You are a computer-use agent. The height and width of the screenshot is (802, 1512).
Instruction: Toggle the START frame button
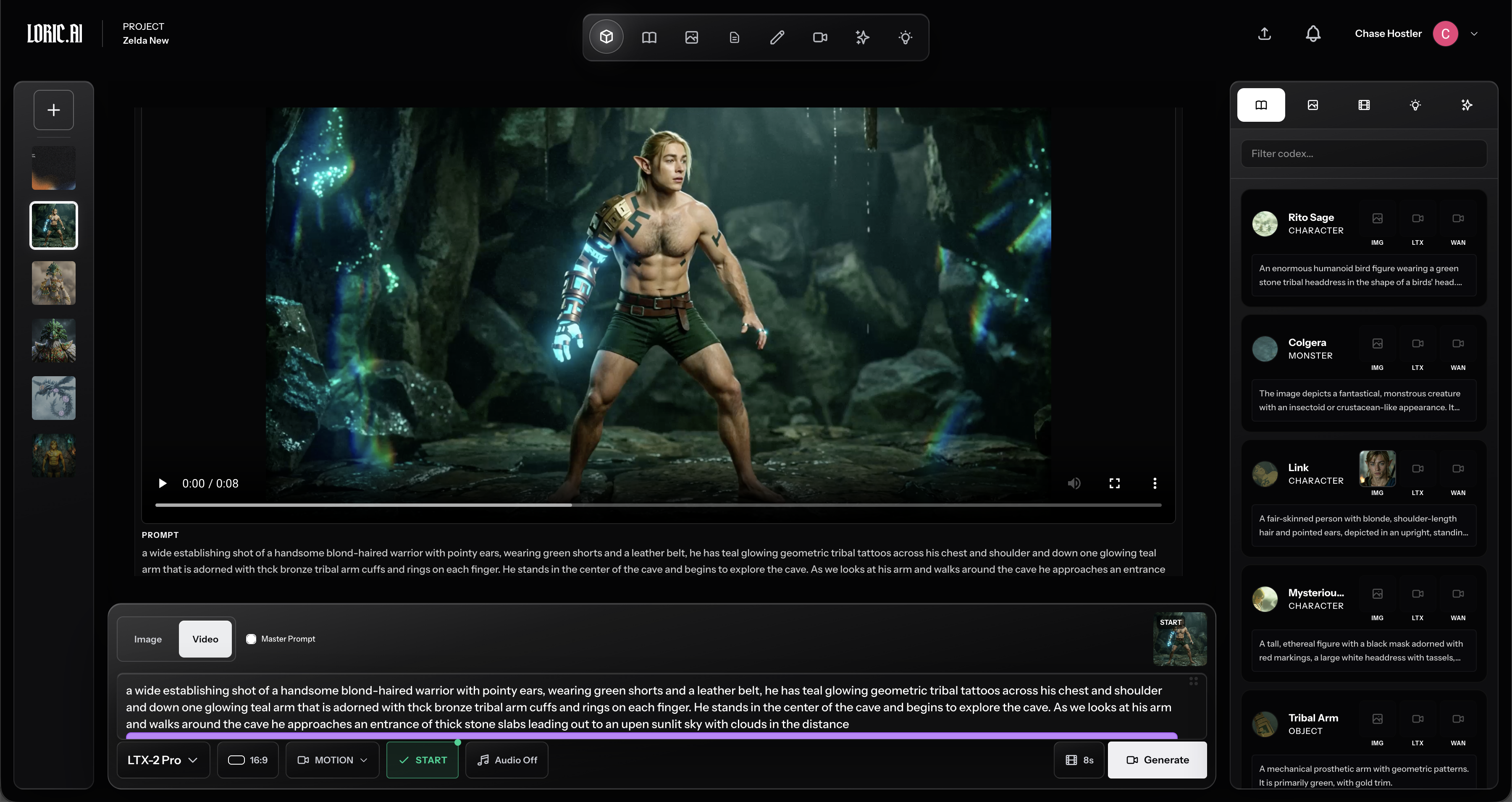(422, 760)
